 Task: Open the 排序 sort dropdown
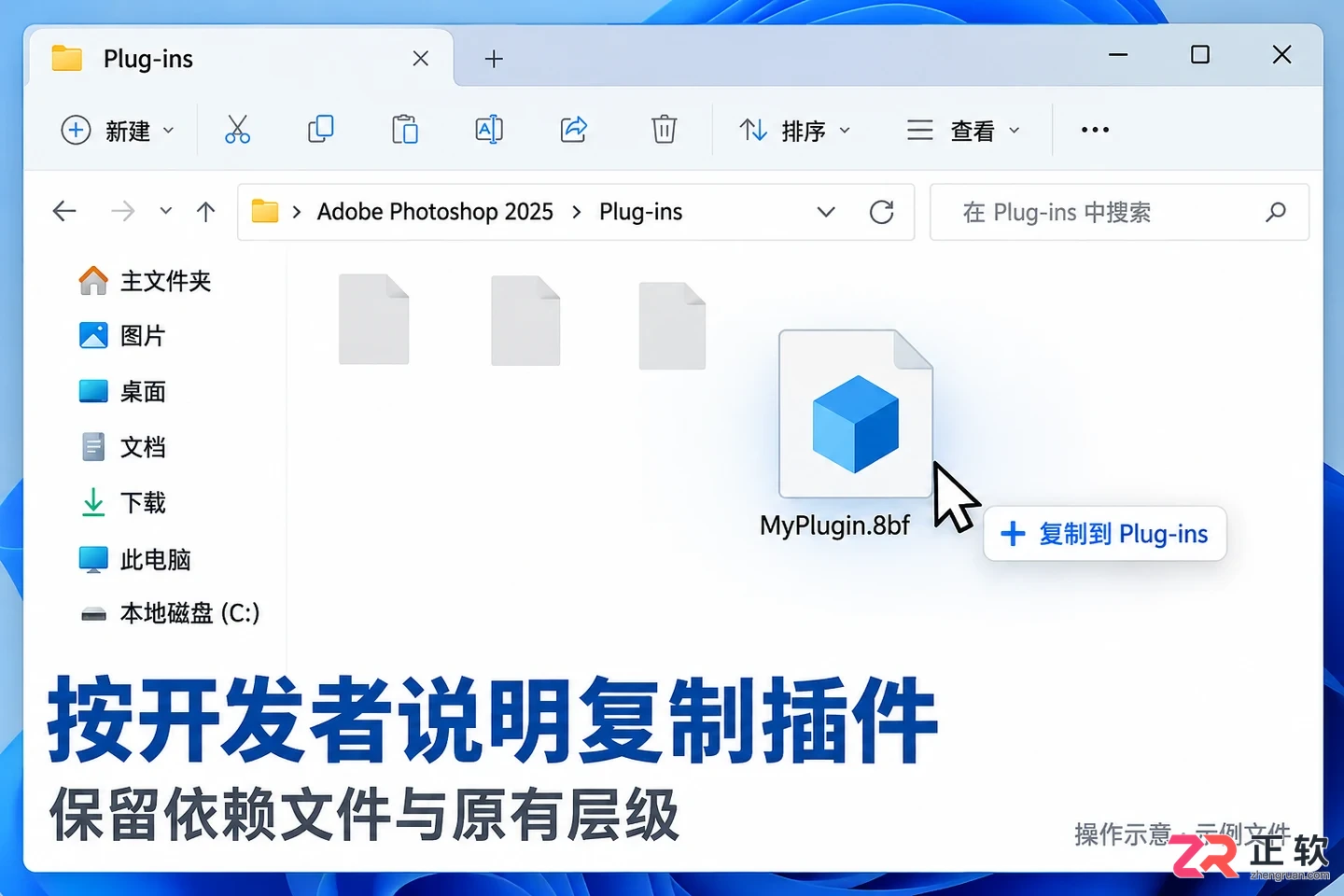794,130
